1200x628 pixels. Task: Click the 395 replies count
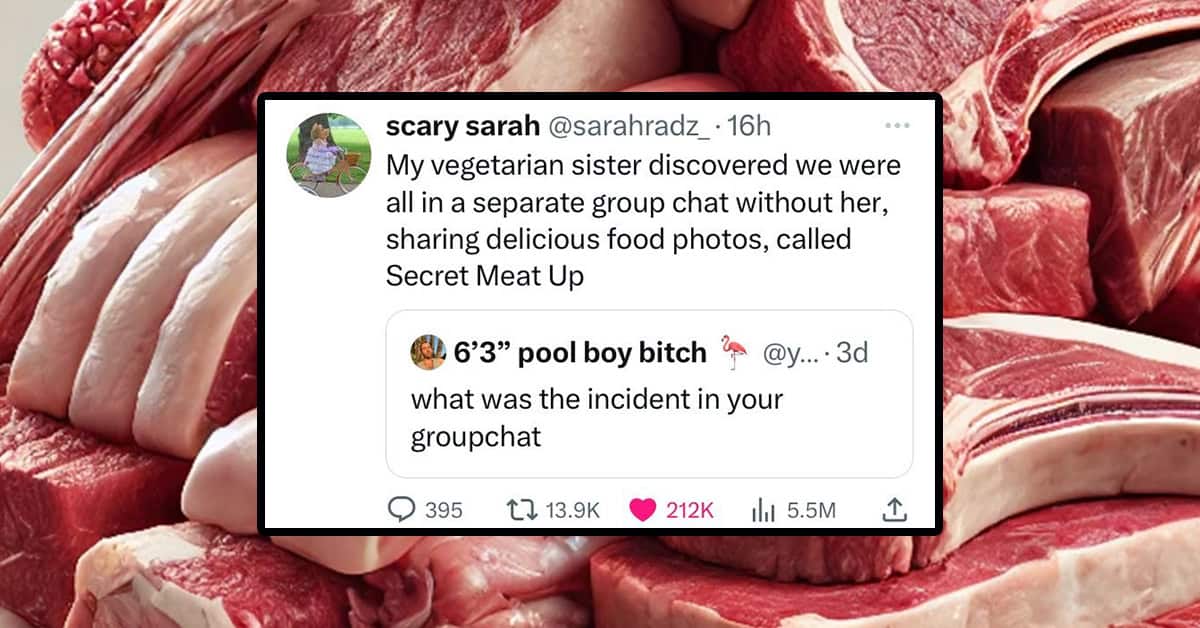click(x=444, y=510)
